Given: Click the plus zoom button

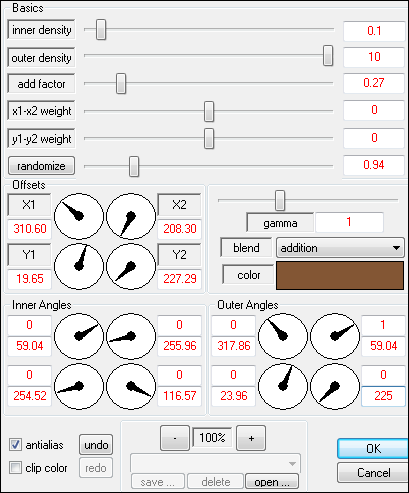Looking at the screenshot, I should [251, 438].
